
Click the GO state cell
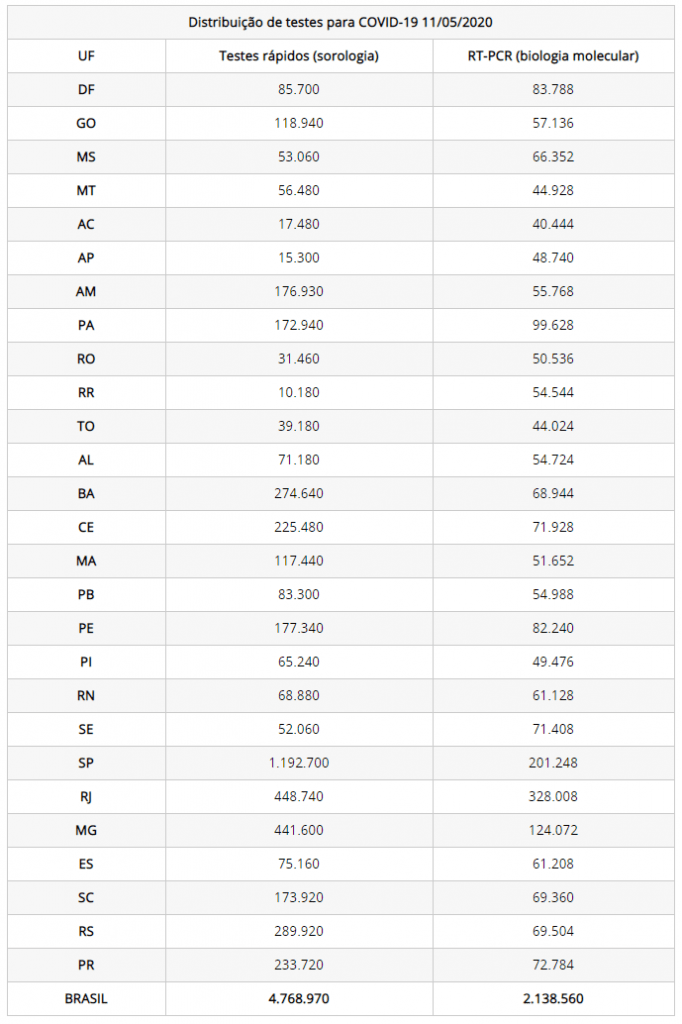(x=86, y=123)
